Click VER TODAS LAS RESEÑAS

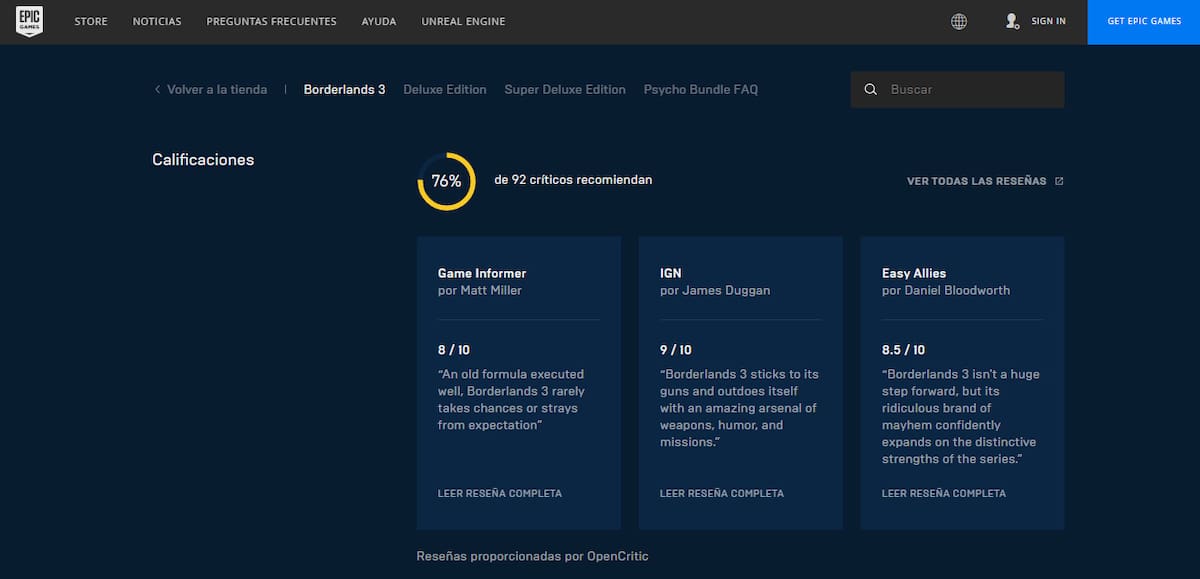[x=976, y=181]
